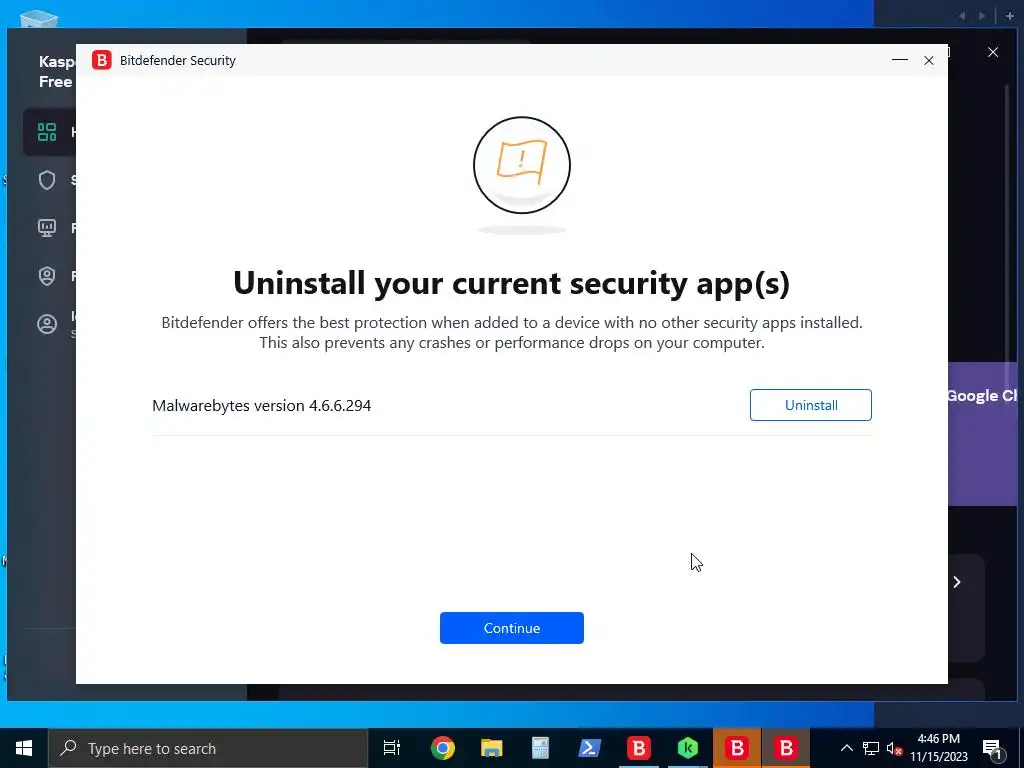Screen dimensions: 1024x768
Task: Click the blue Continue button
Action: pyautogui.click(x=511, y=628)
